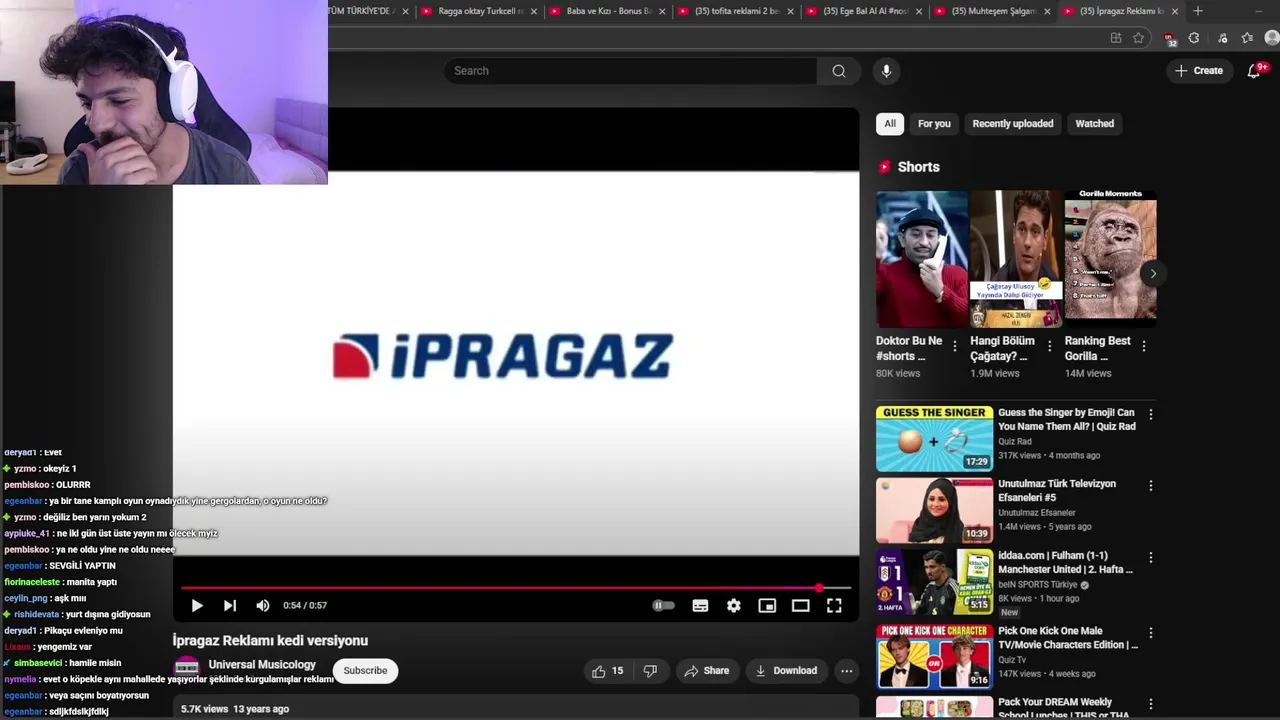Seek on the red video progress bar
Viewport: 1280px width, 720px height.
516,588
